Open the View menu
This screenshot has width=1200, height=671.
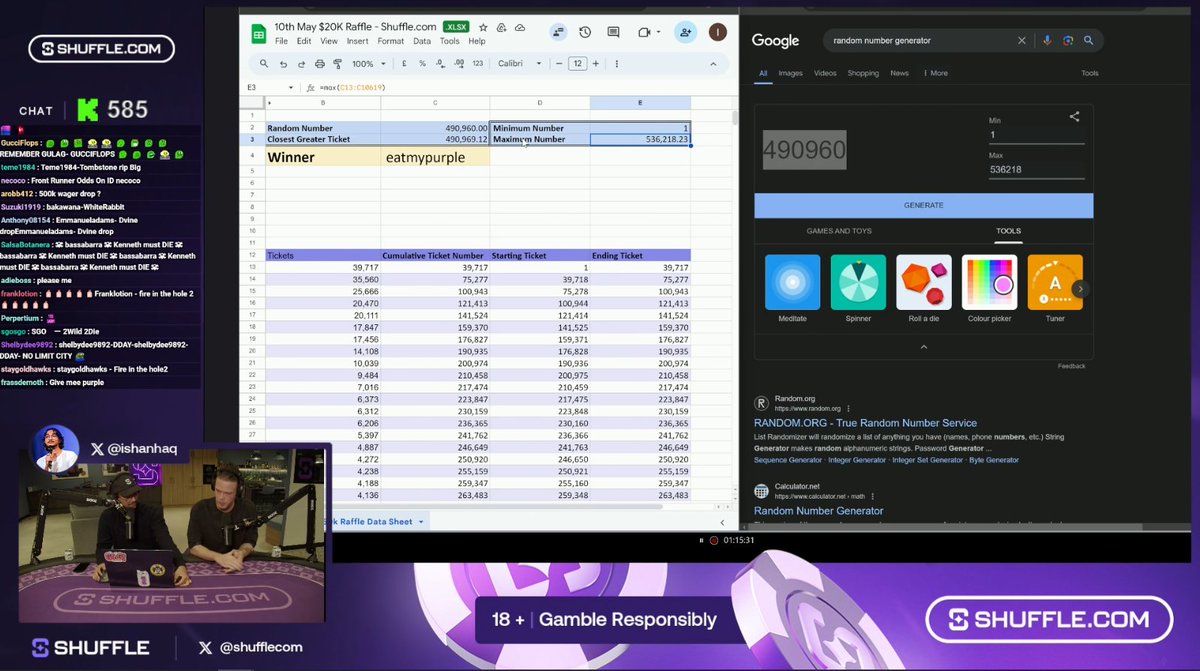pos(329,41)
